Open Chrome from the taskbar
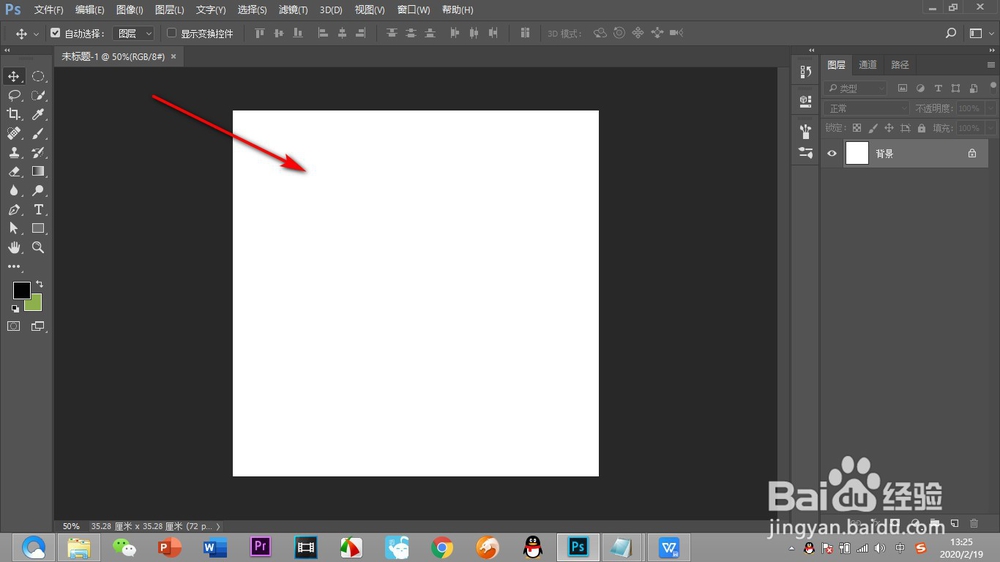This screenshot has width=1000, height=562. (442, 547)
